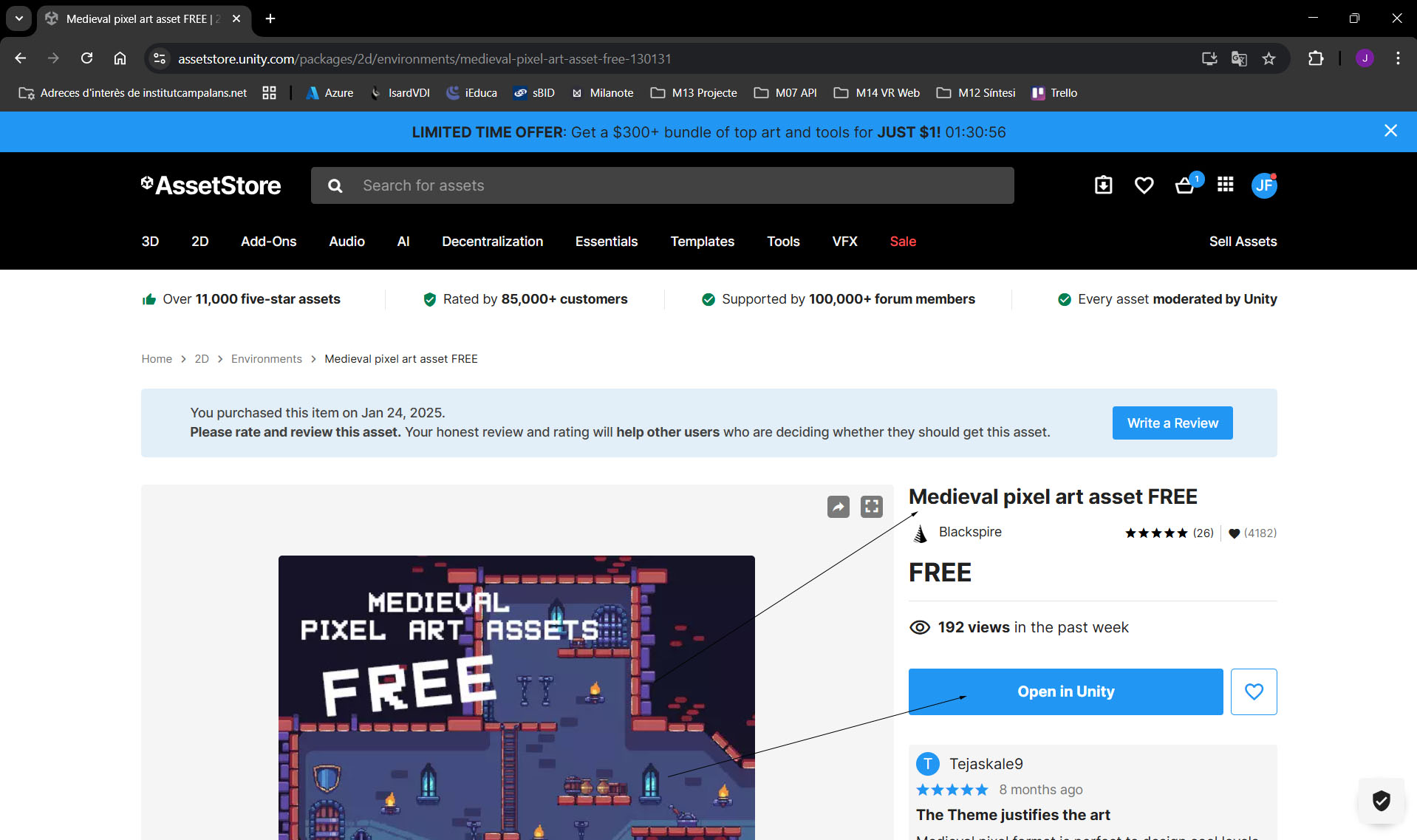Open the shopping cart icon
1417x840 pixels.
tap(1184, 185)
